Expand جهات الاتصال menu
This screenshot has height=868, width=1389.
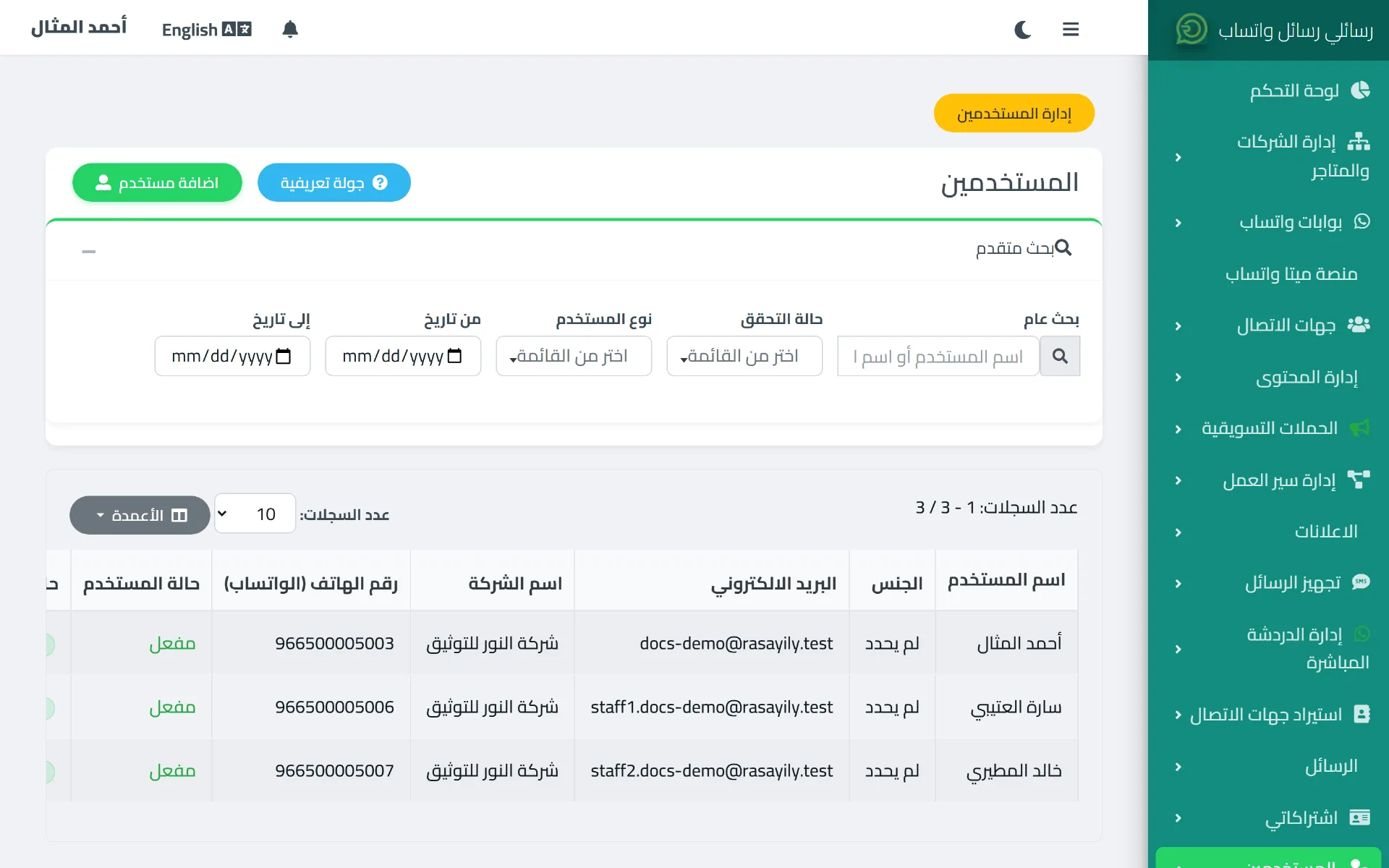[1267, 325]
